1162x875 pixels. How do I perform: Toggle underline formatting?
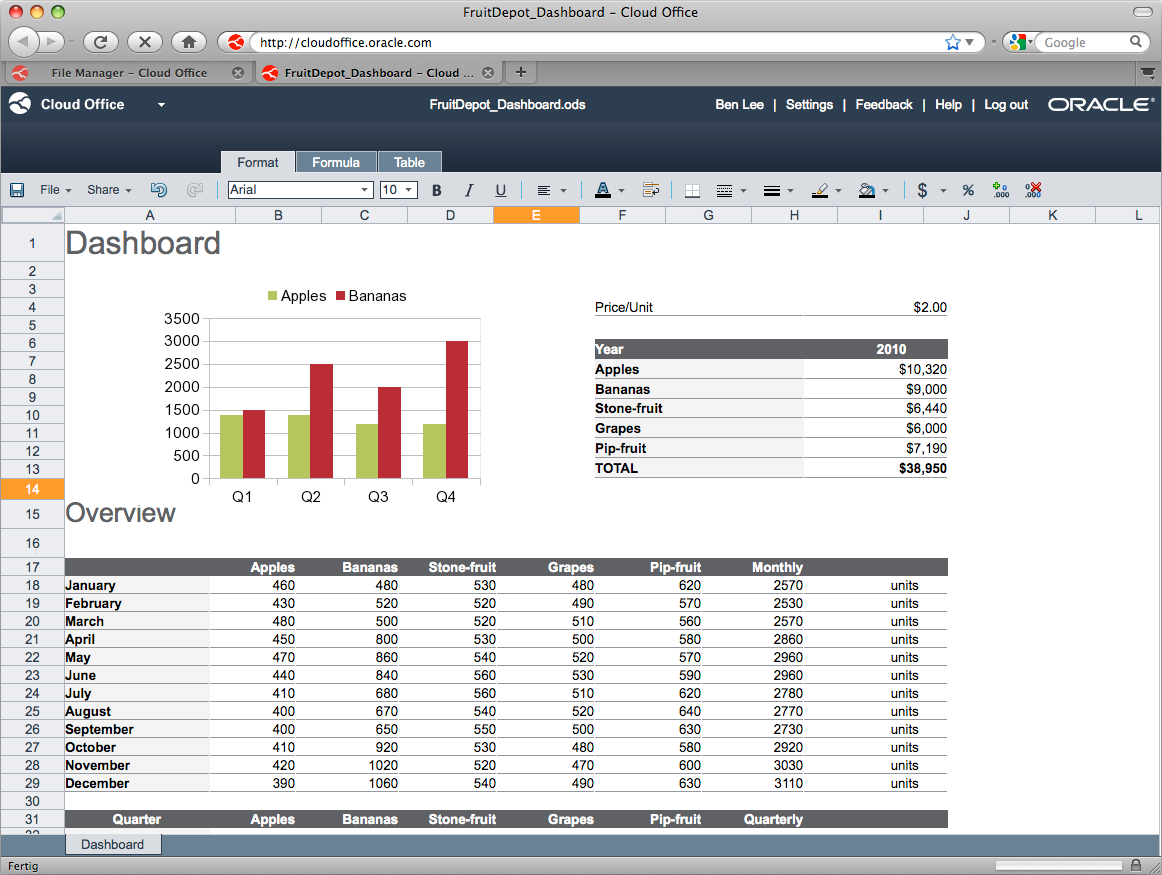[x=501, y=190]
